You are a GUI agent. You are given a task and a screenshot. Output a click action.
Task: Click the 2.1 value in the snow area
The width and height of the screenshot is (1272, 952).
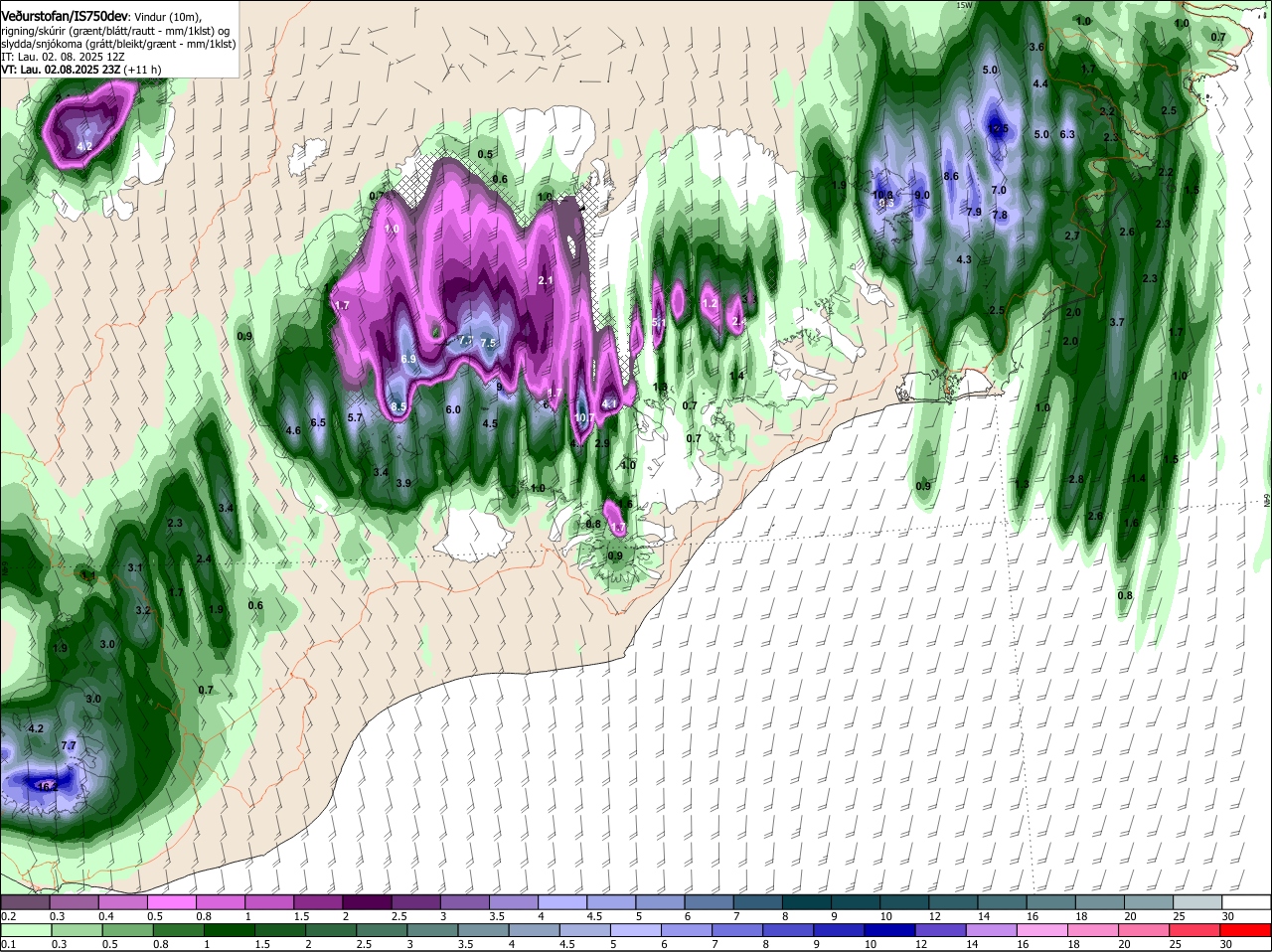pyautogui.click(x=545, y=281)
